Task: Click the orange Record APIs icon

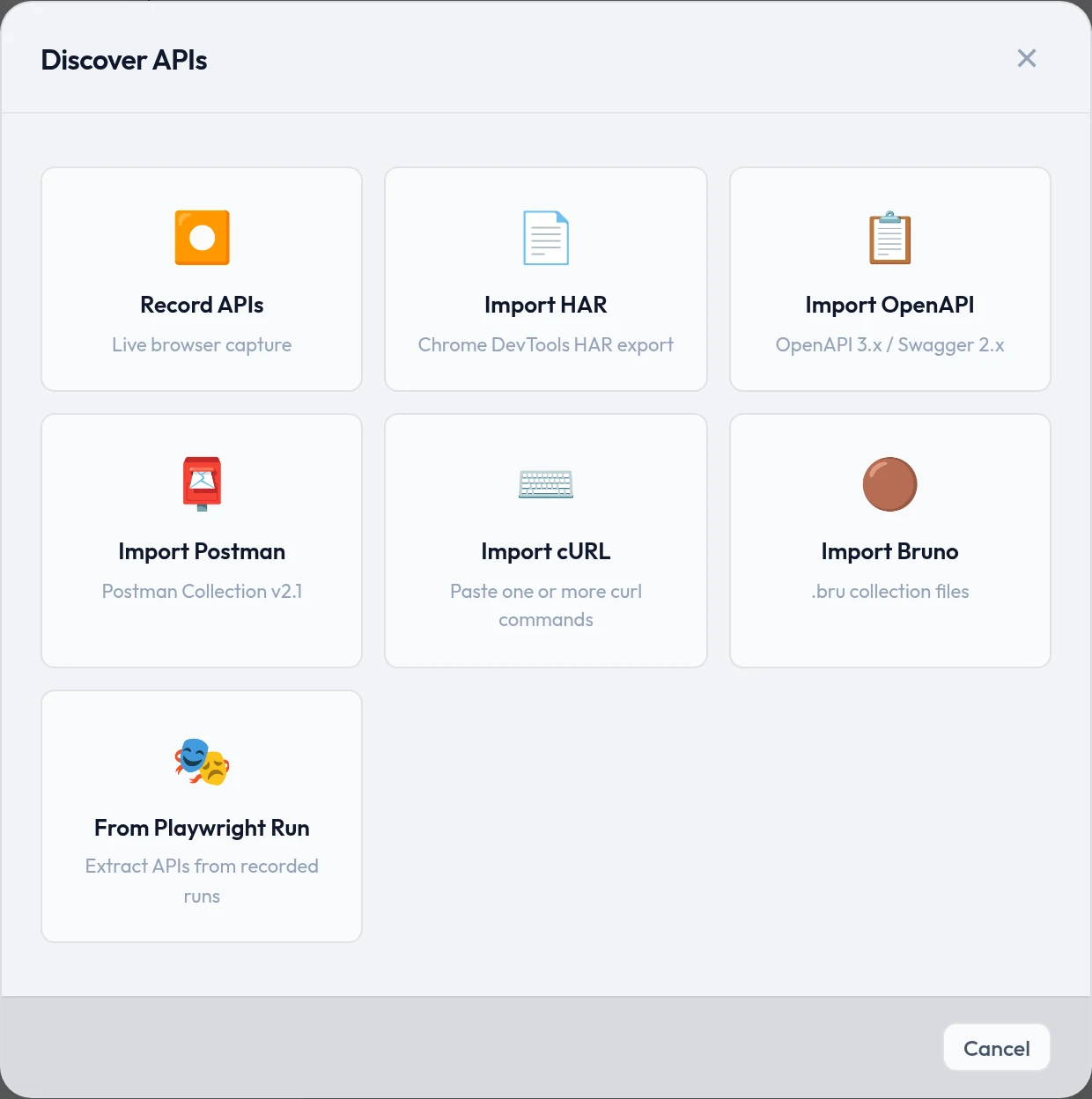Action: (x=202, y=238)
